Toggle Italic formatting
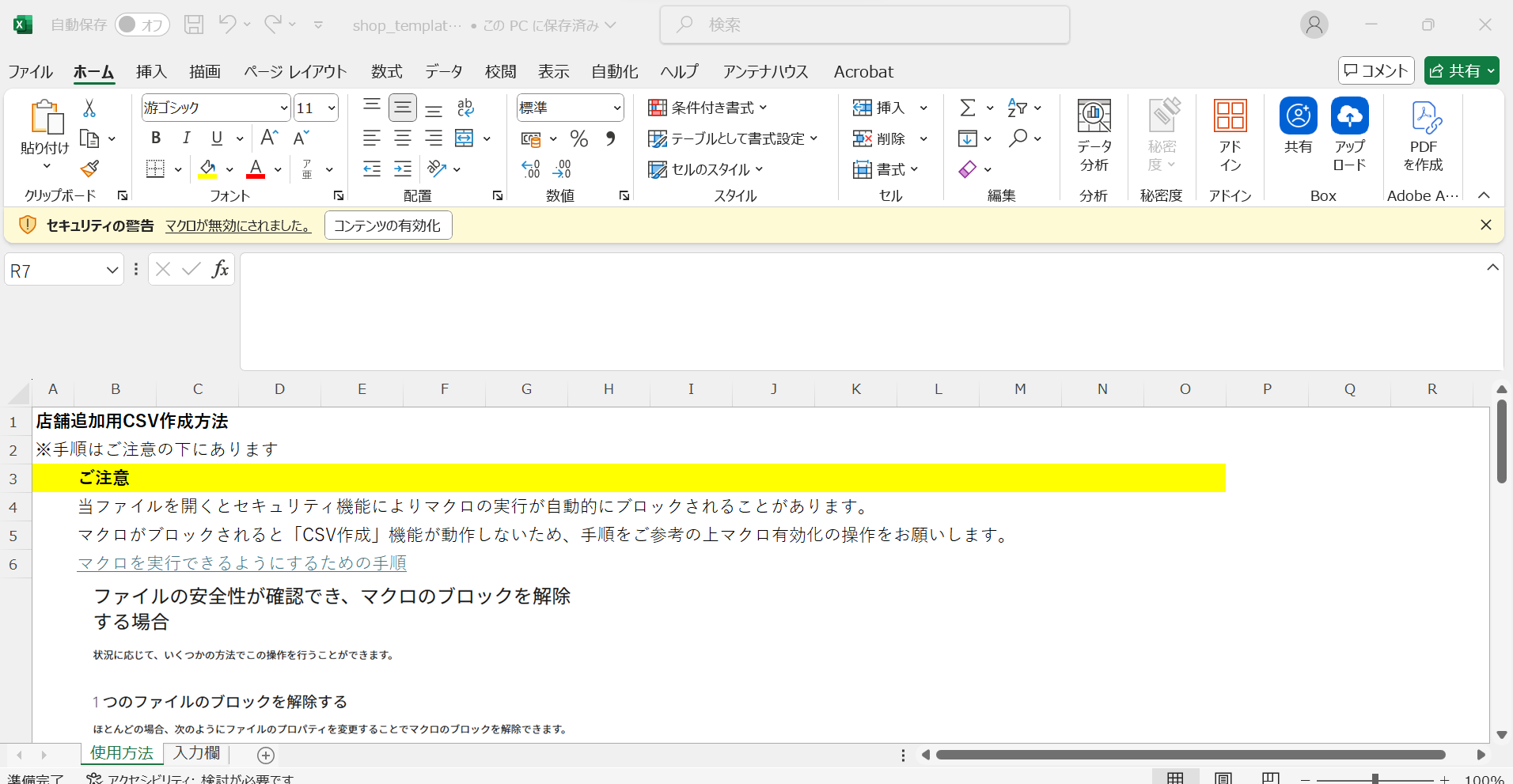Image resolution: width=1513 pixels, height=784 pixels. point(186,138)
